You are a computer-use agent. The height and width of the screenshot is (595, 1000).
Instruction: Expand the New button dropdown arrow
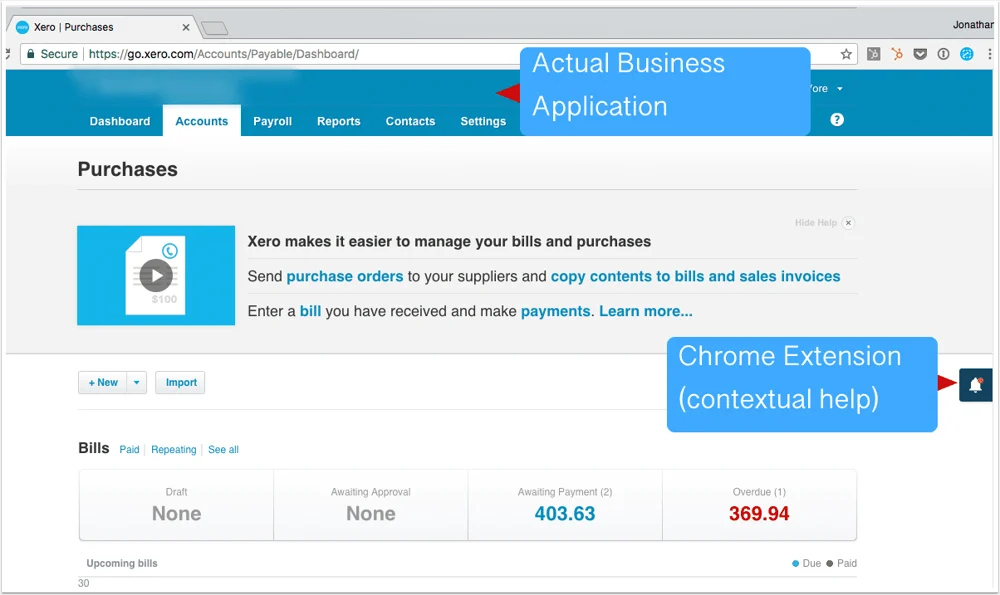[136, 383]
